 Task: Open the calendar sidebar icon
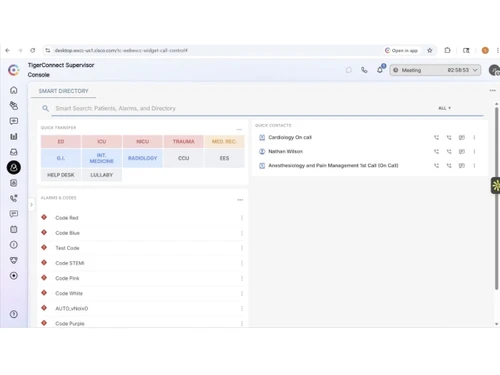click(x=14, y=229)
